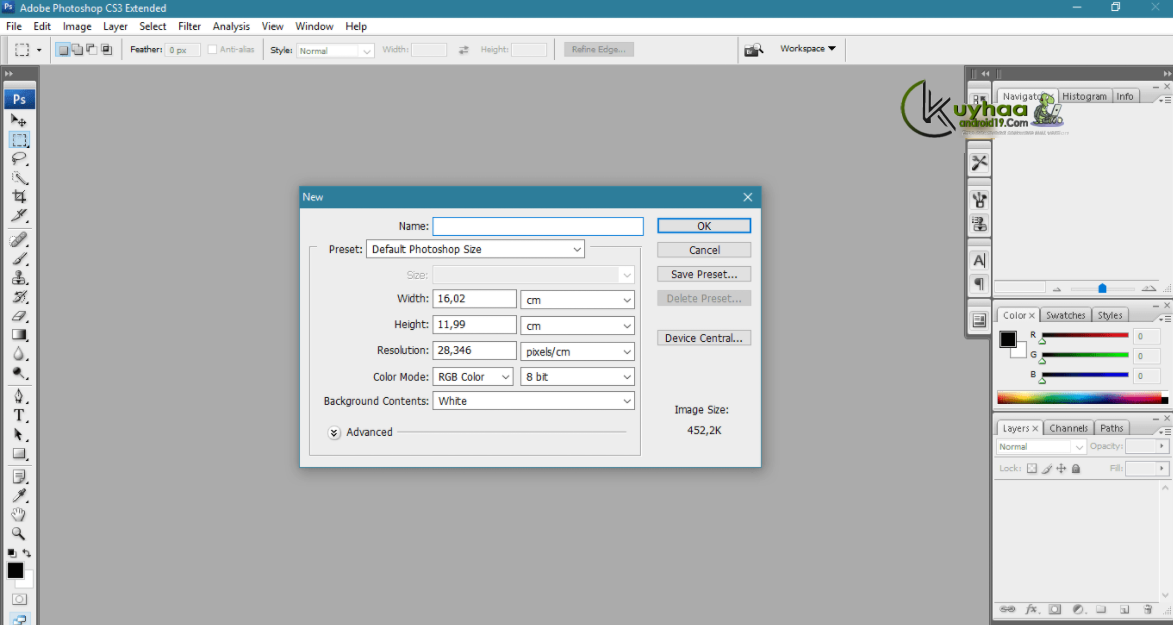Select the History Brush tool

[x=19, y=297]
